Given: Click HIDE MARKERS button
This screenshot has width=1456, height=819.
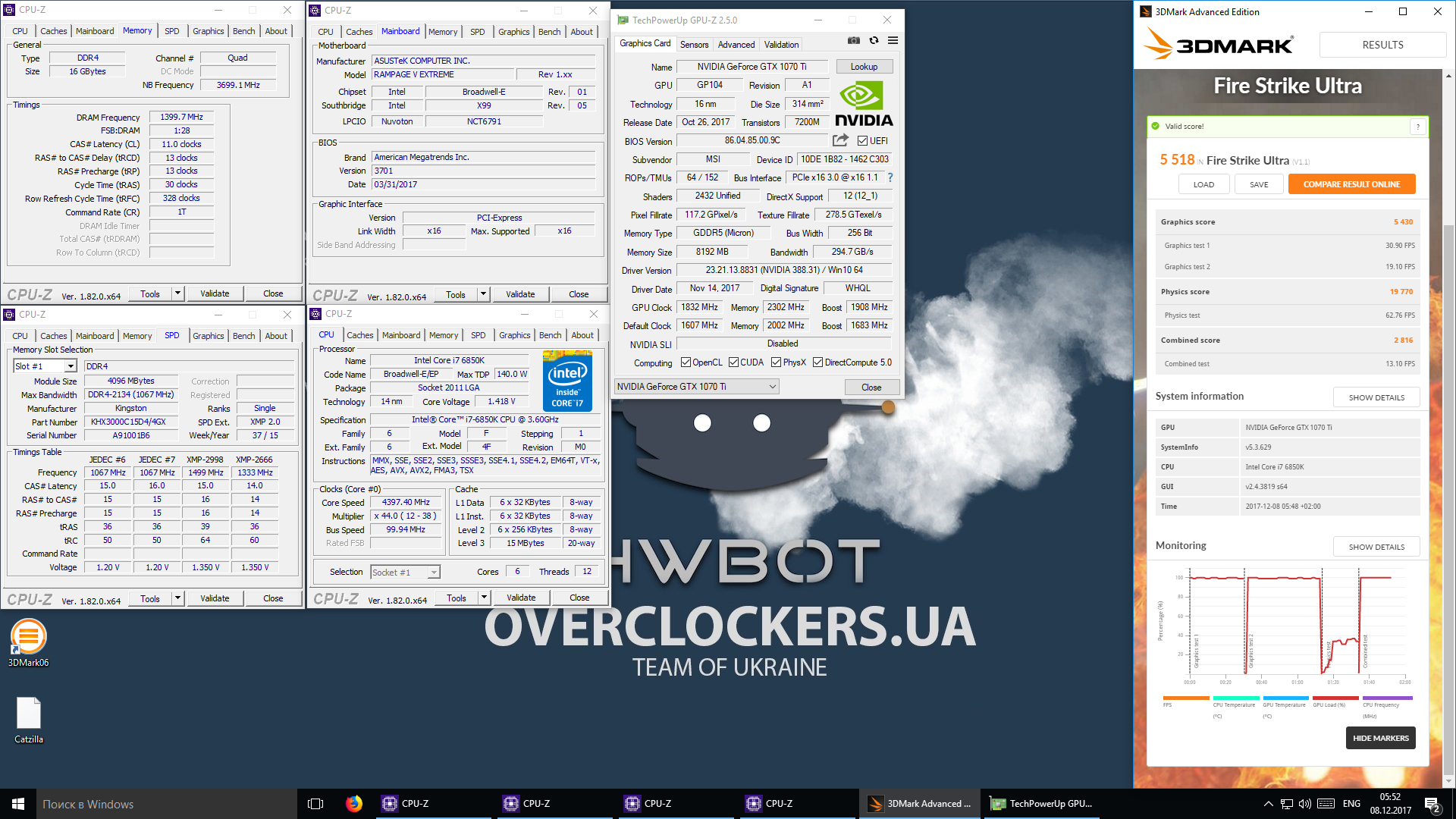Looking at the screenshot, I should [1380, 738].
